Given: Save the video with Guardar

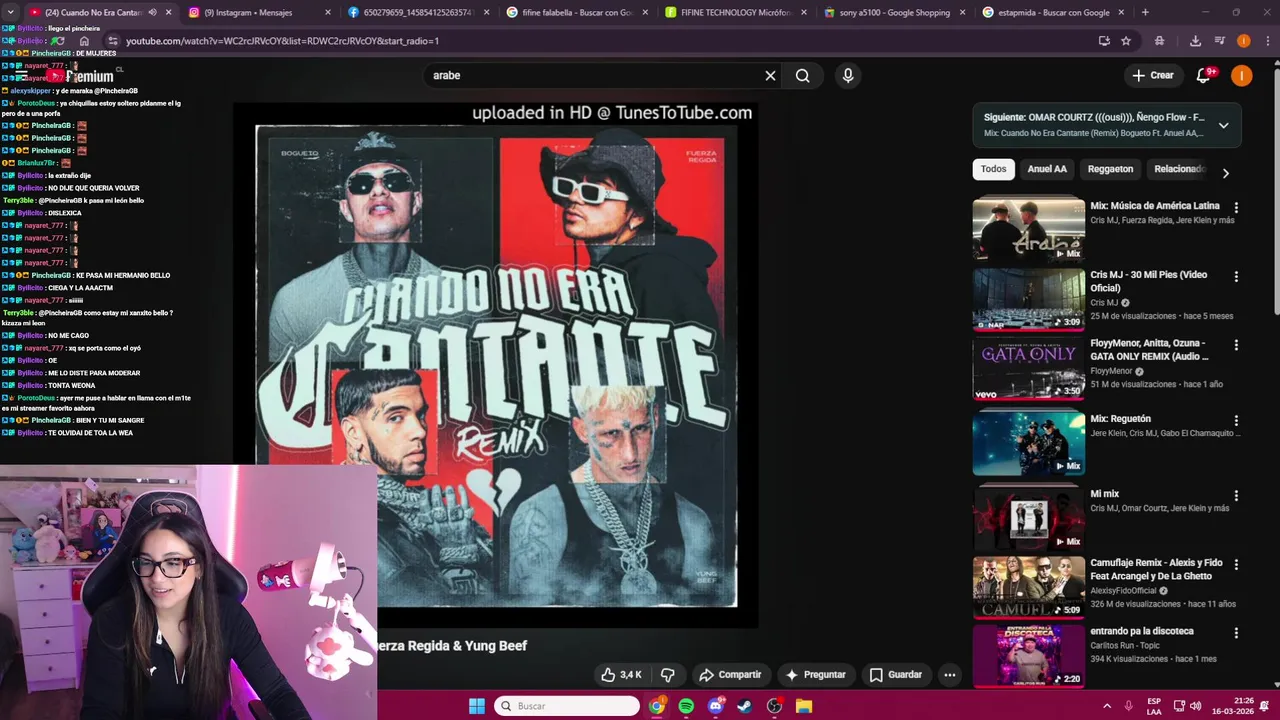Looking at the screenshot, I should [x=896, y=675].
